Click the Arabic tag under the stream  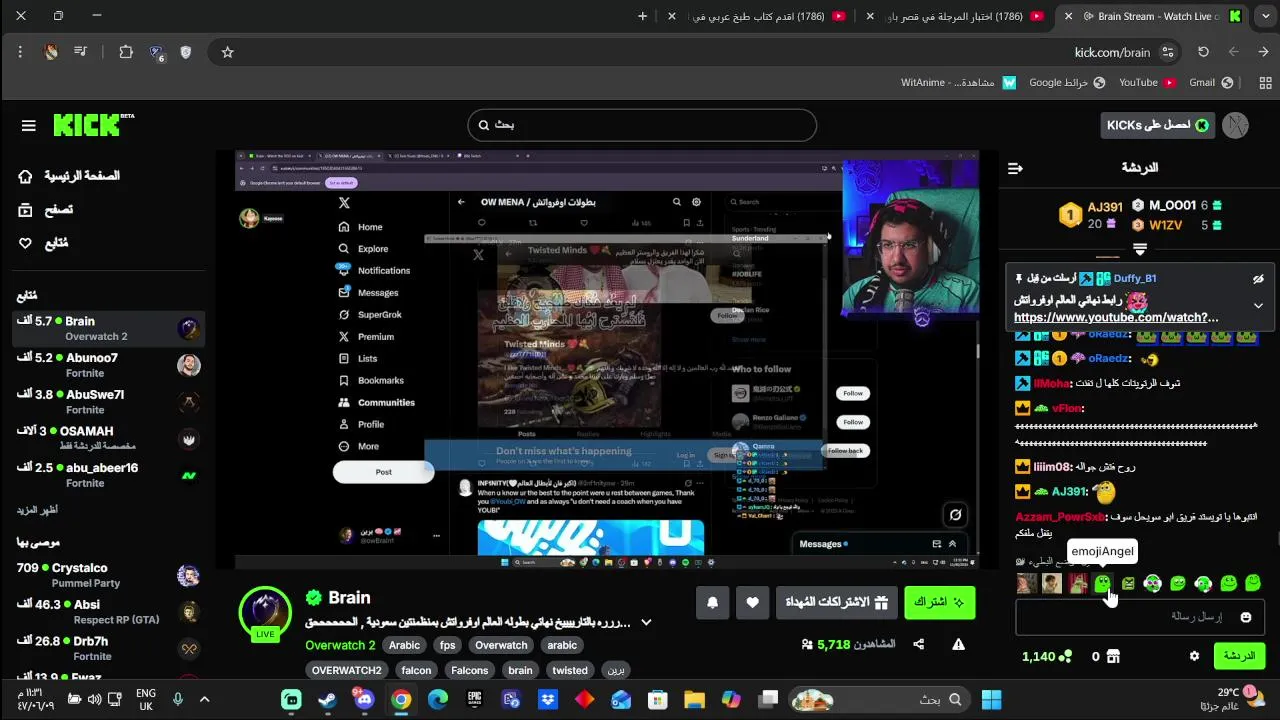tap(404, 645)
